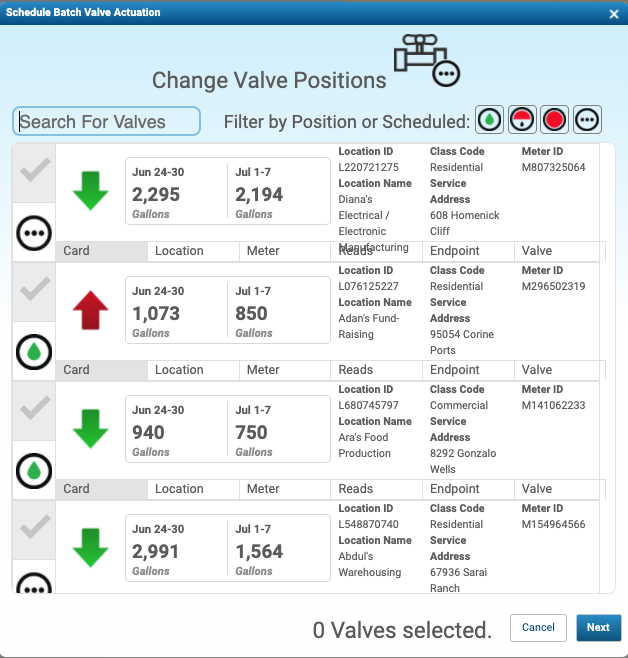Select the Adan's Fund-Raising valve checkmark

(x=35, y=290)
